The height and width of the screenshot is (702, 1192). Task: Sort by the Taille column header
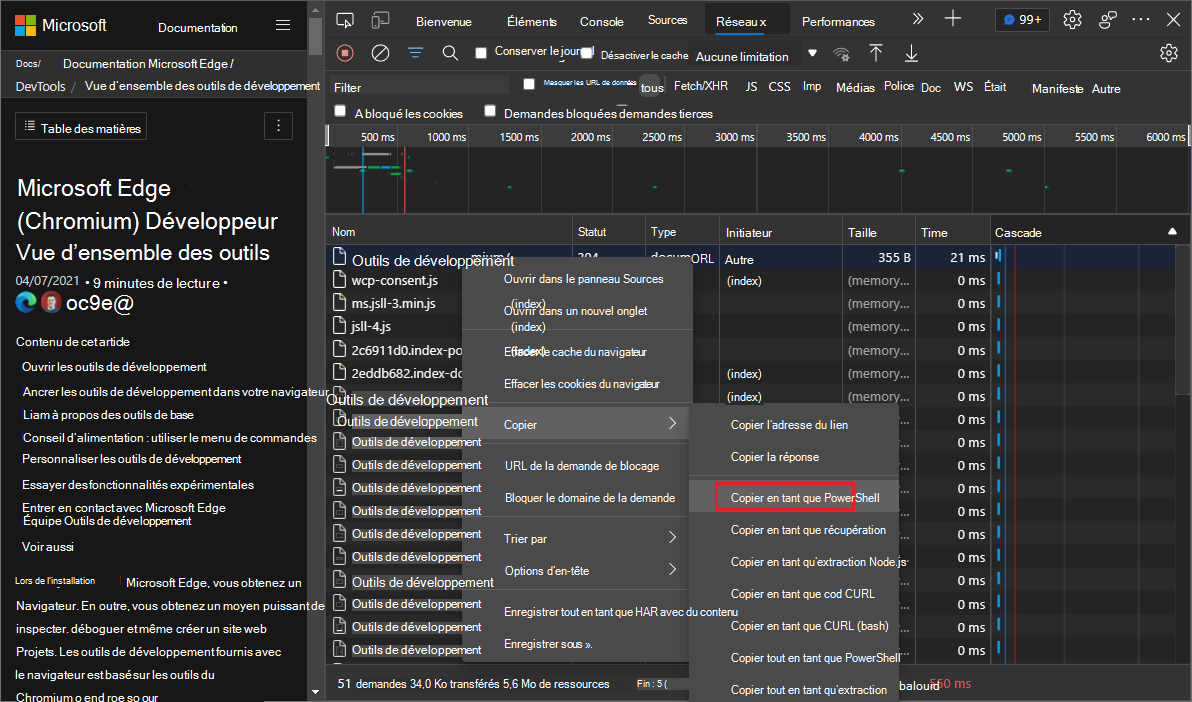pos(878,232)
